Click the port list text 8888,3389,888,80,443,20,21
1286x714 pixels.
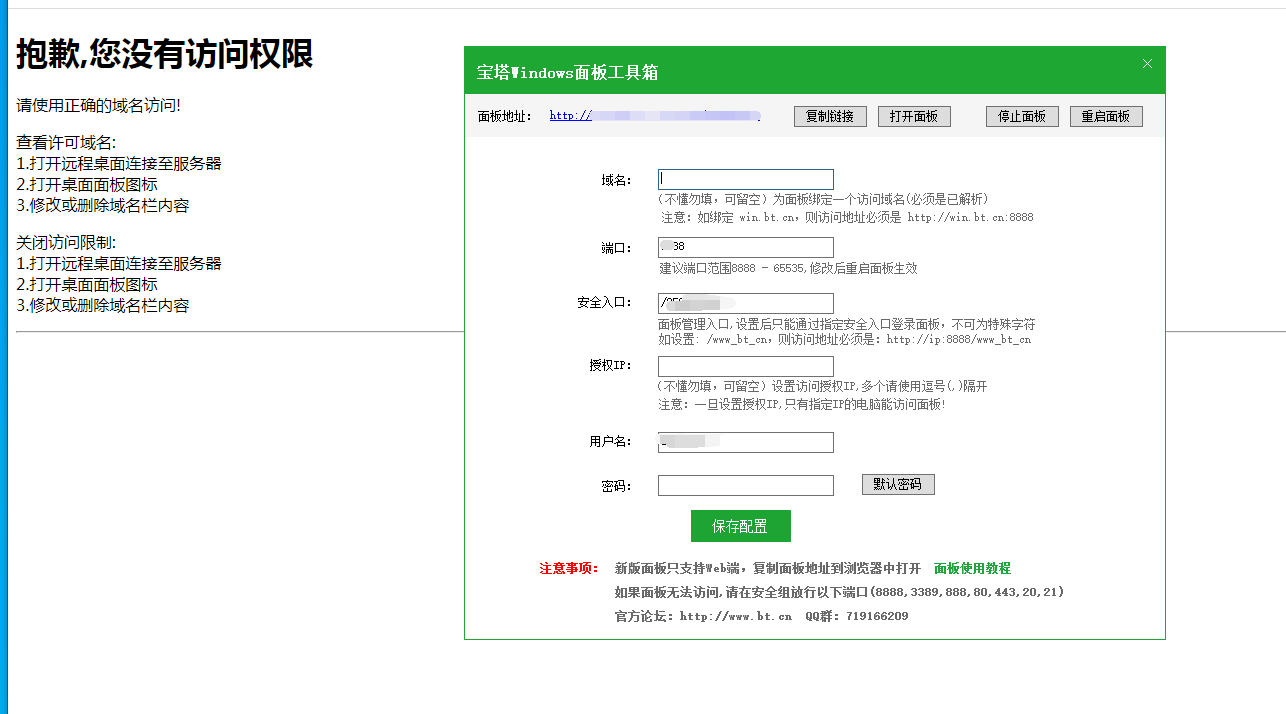pyautogui.click(x=967, y=592)
